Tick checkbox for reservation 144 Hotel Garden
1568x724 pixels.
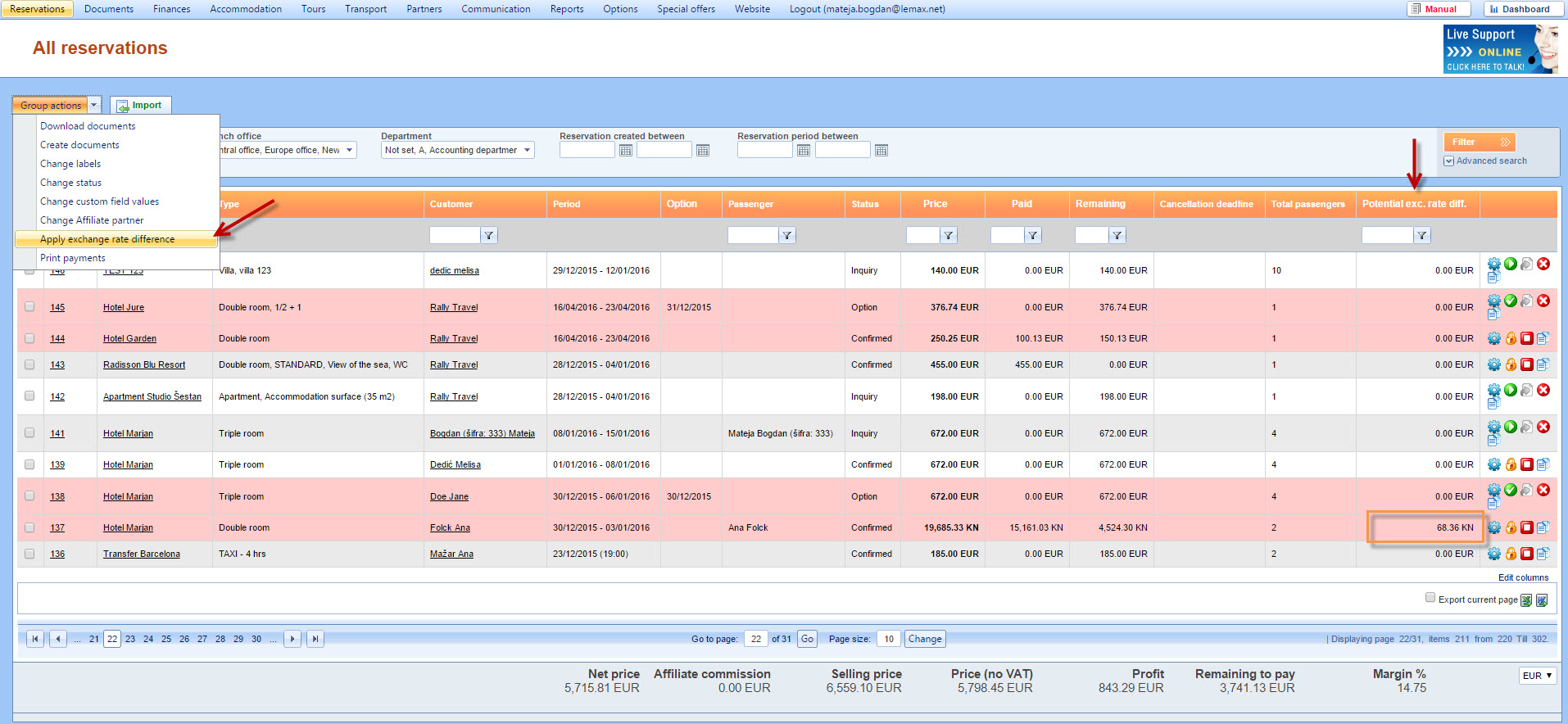[x=29, y=338]
